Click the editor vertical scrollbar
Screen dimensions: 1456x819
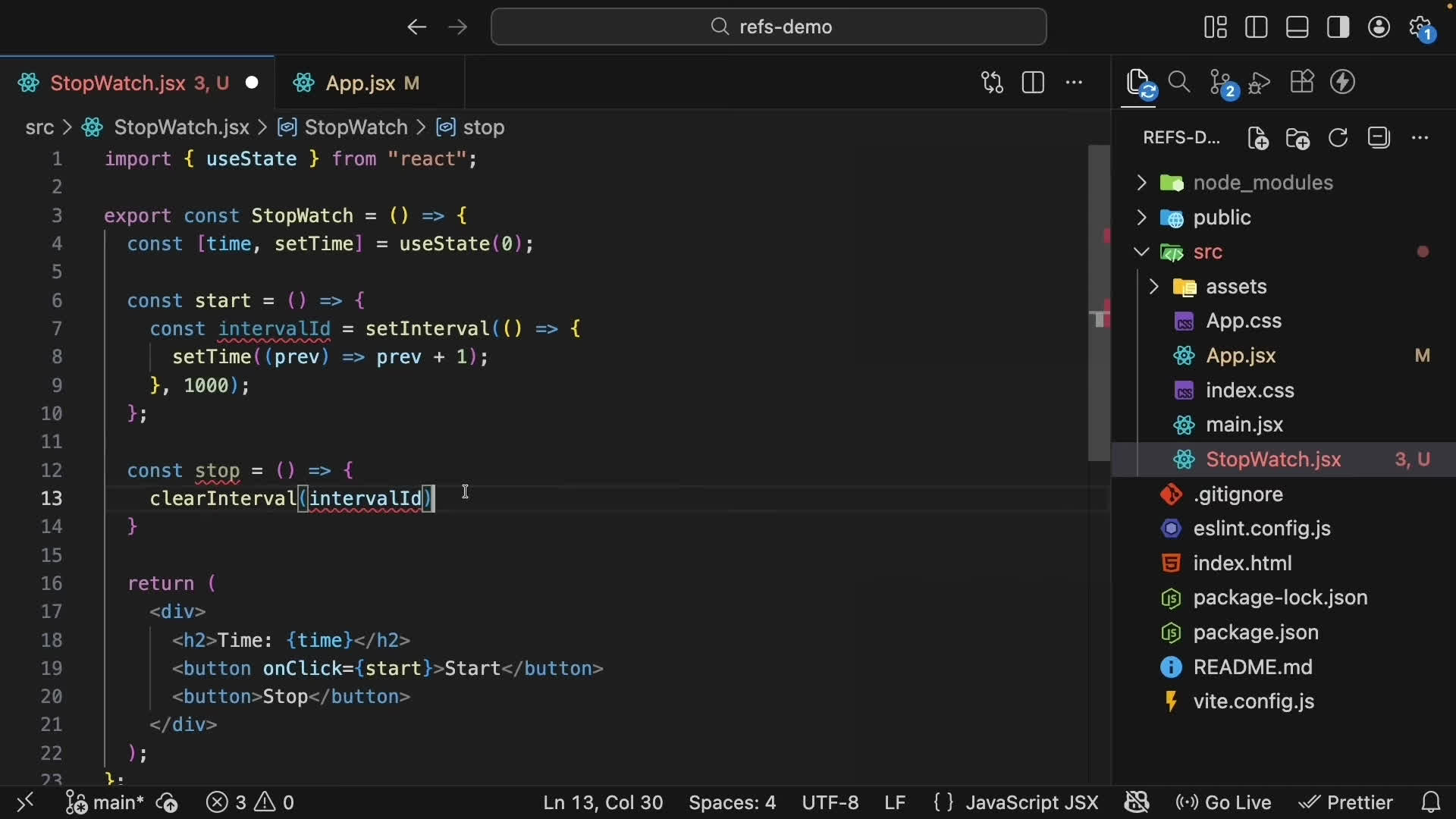tap(1100, 303)
